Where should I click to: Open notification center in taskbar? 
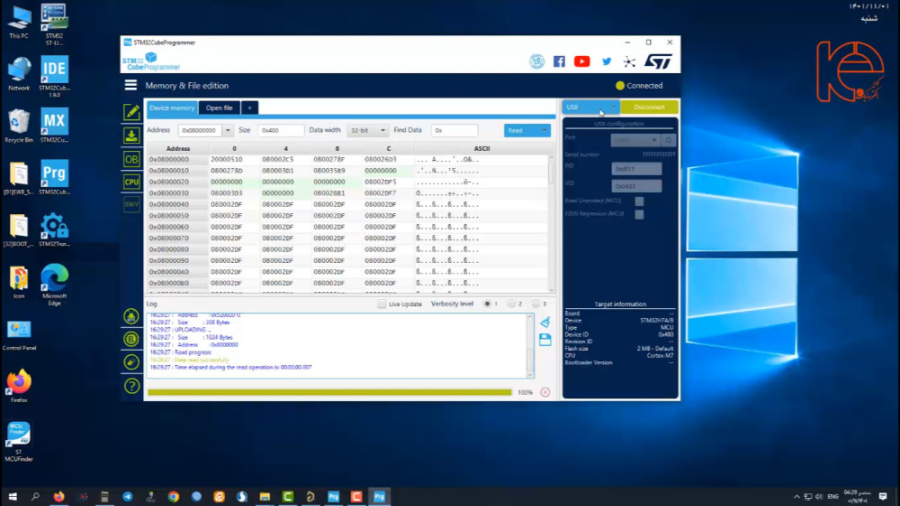[883, 496]
